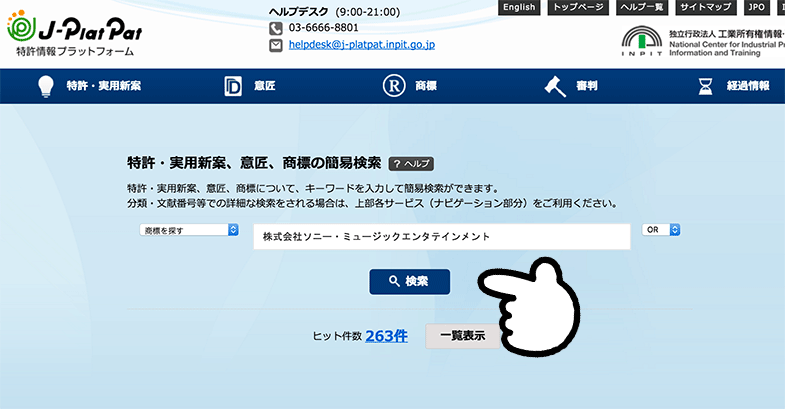
Task: Click the lightbulb icon for 特許・実用新案
Action: [46, 86]
